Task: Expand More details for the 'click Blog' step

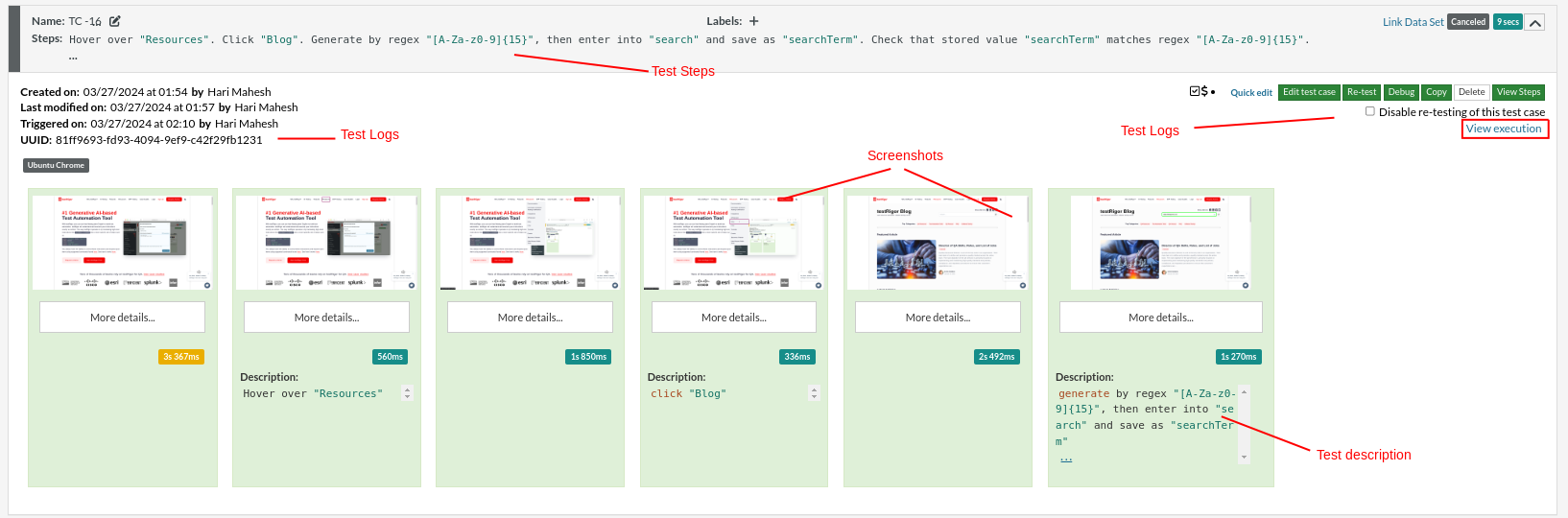Action: click(x=734, y=318)
